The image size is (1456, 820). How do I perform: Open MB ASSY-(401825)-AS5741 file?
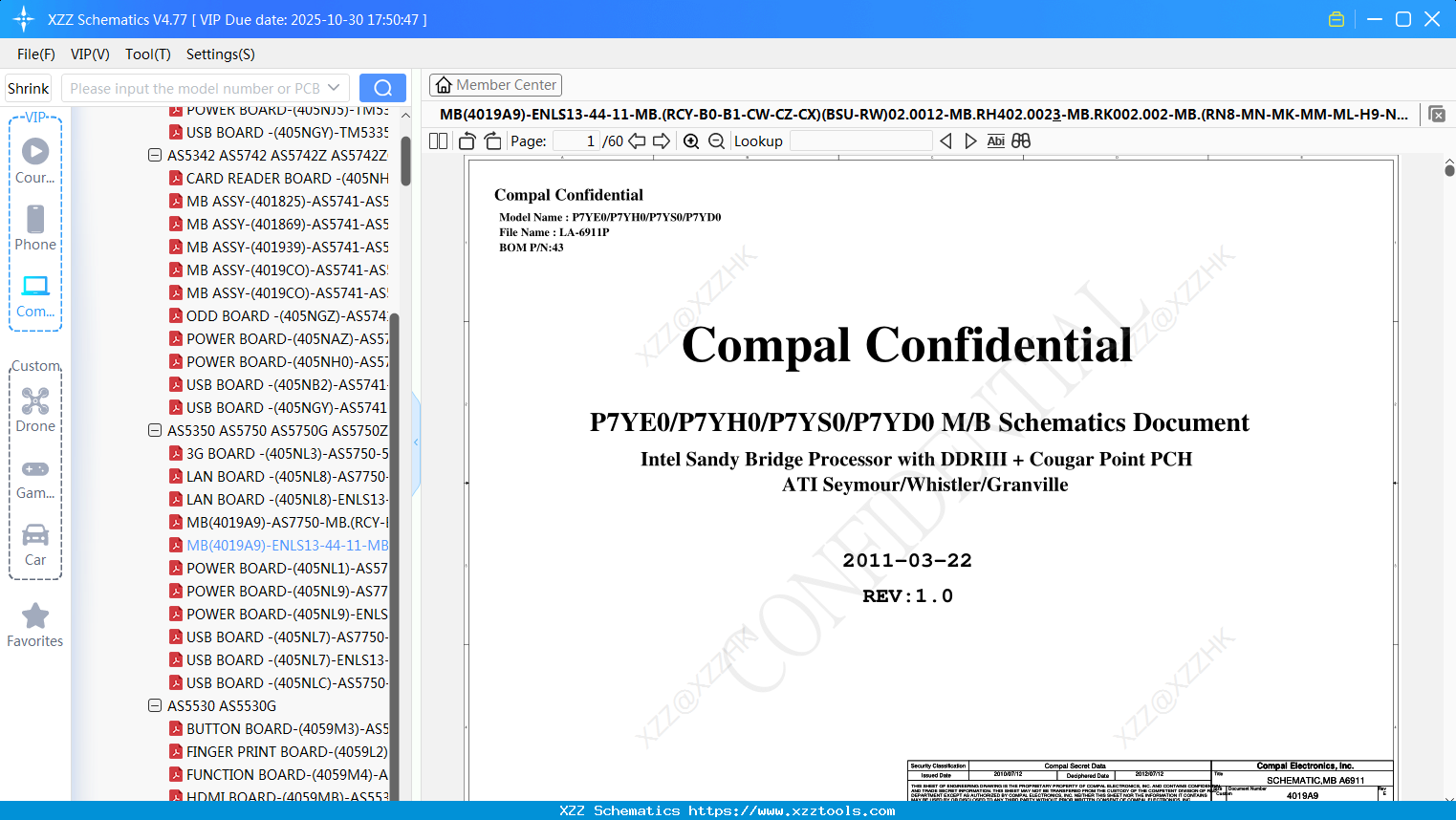[279, 201]
